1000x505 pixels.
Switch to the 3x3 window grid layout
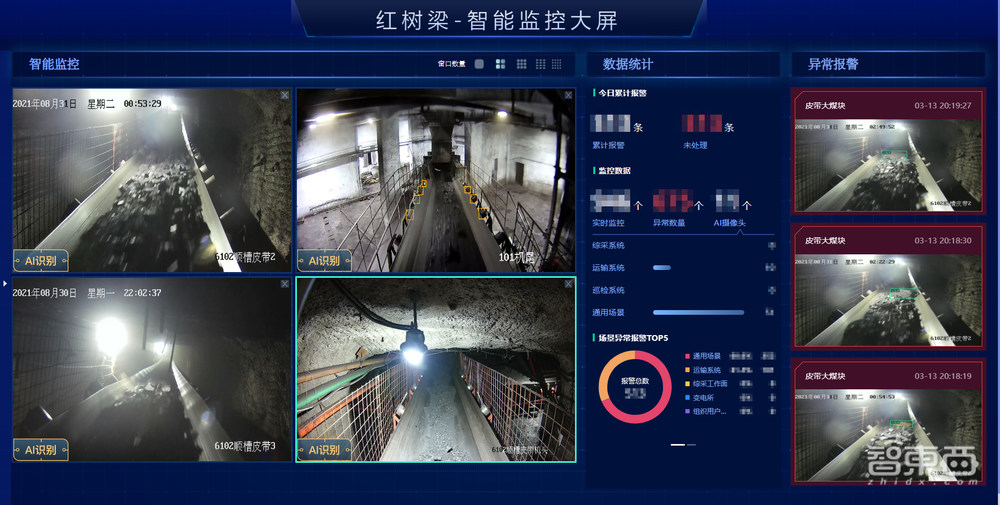(x=521, y=64)
